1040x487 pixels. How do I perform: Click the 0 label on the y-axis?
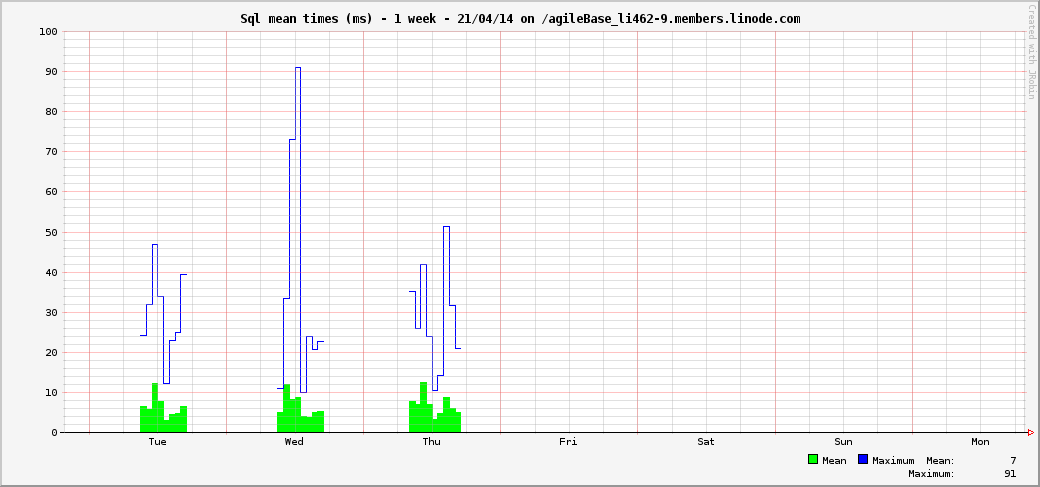(54, 432)
